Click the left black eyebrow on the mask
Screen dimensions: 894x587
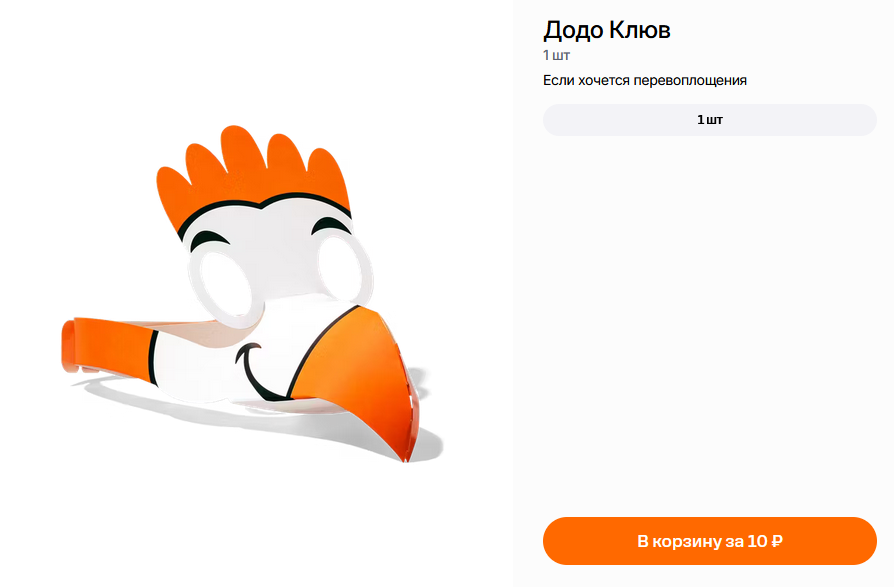209,240
